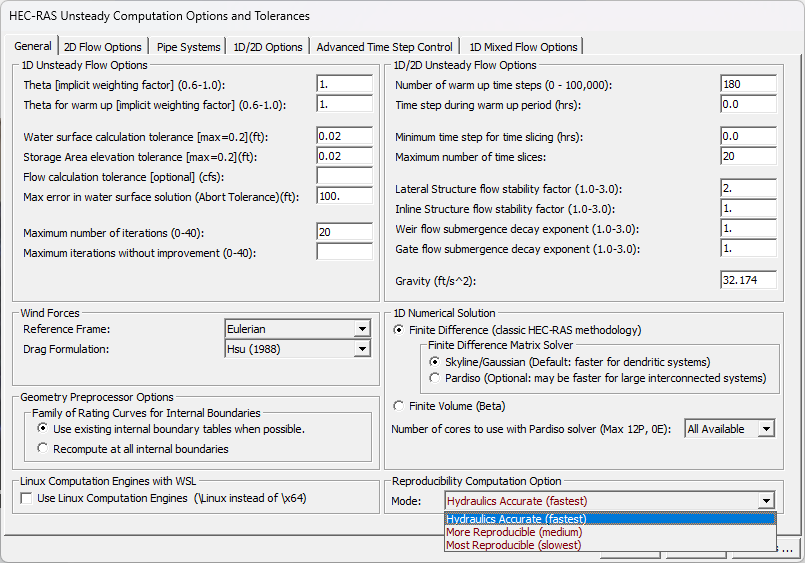Click the Maximum number of iterations field

pyautogui.click(x=344, y=232)
